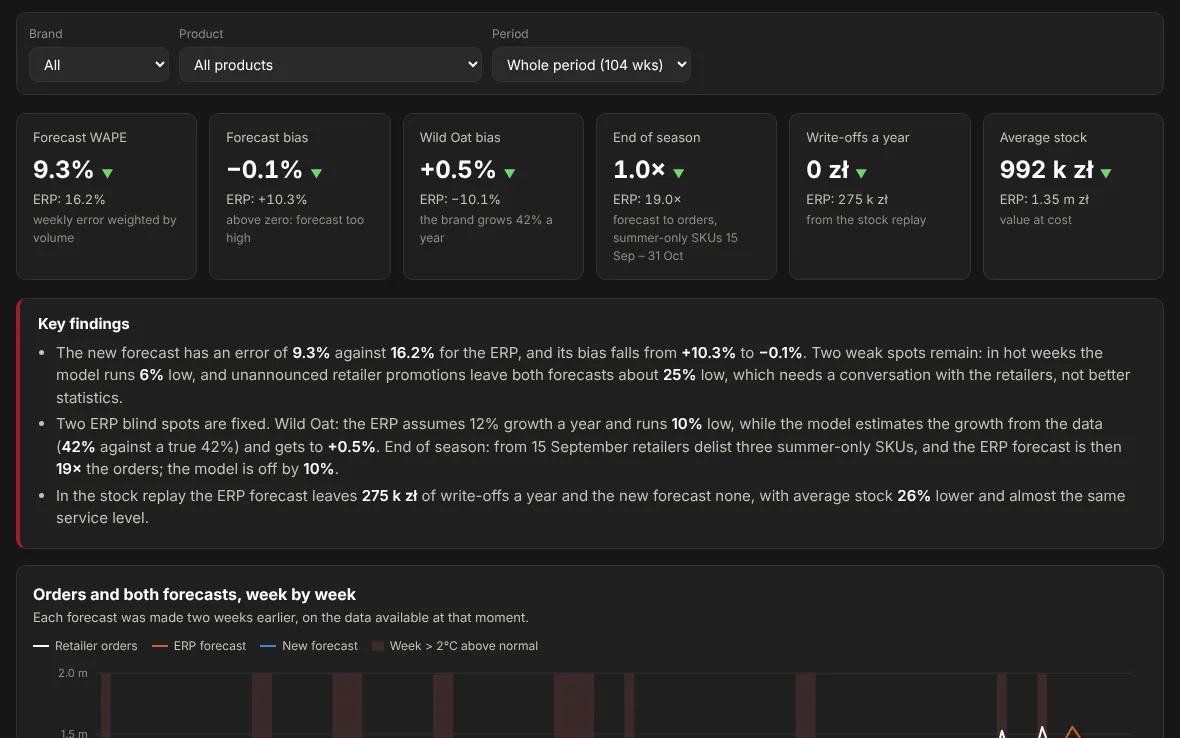
Task: Click the ERP forecast legend line marker
Action: pyautogui.click(x=160, y=645)
